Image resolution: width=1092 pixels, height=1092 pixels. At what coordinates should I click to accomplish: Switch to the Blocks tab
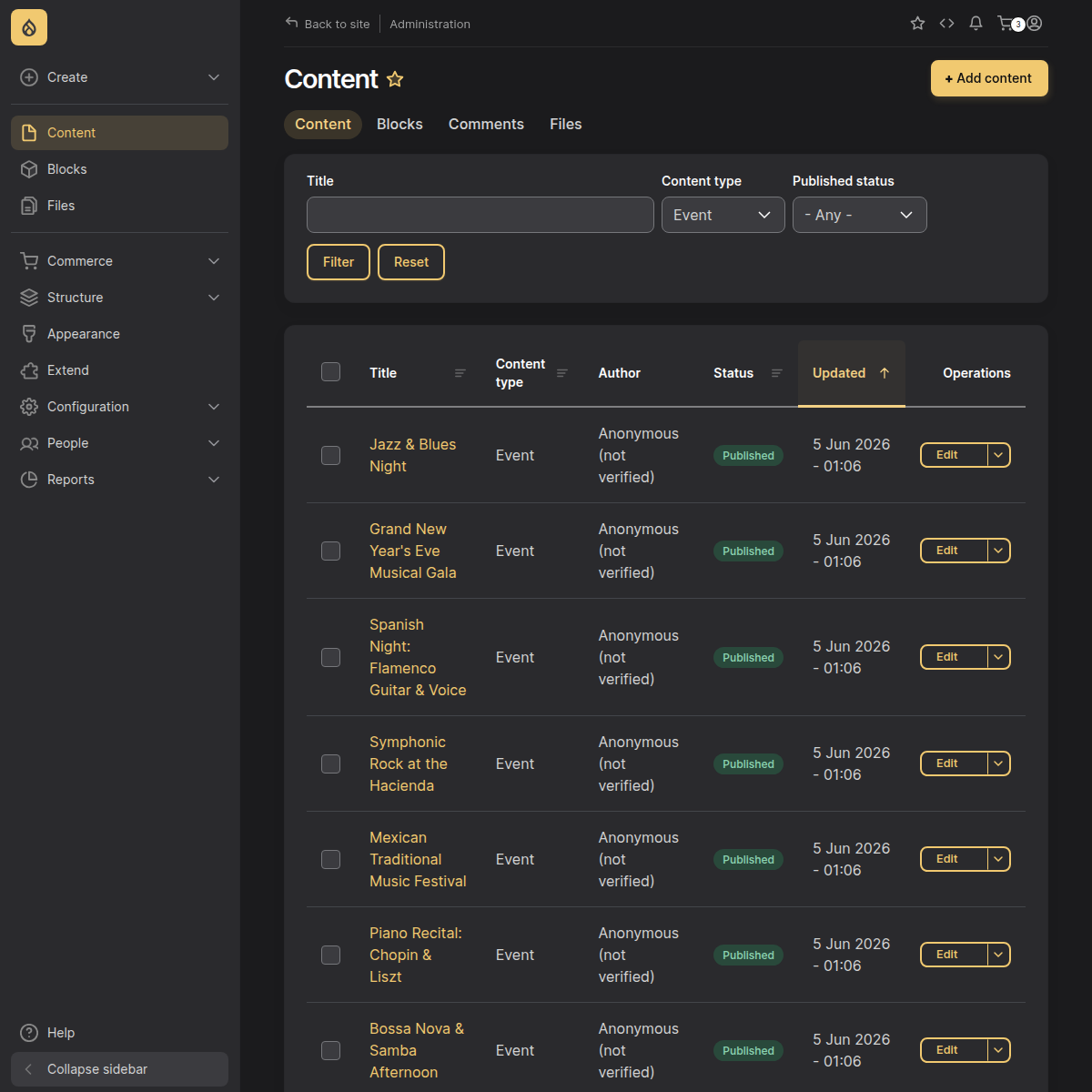399,125
